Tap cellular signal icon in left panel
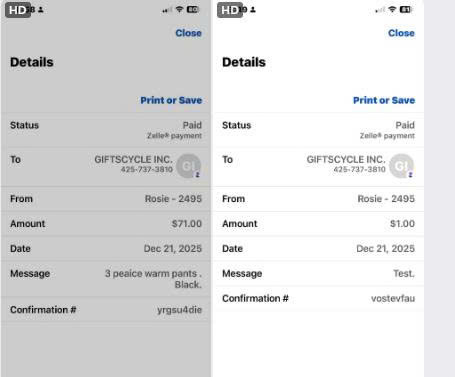The width and height of the screenshot is (455, 377). [167, 10]
